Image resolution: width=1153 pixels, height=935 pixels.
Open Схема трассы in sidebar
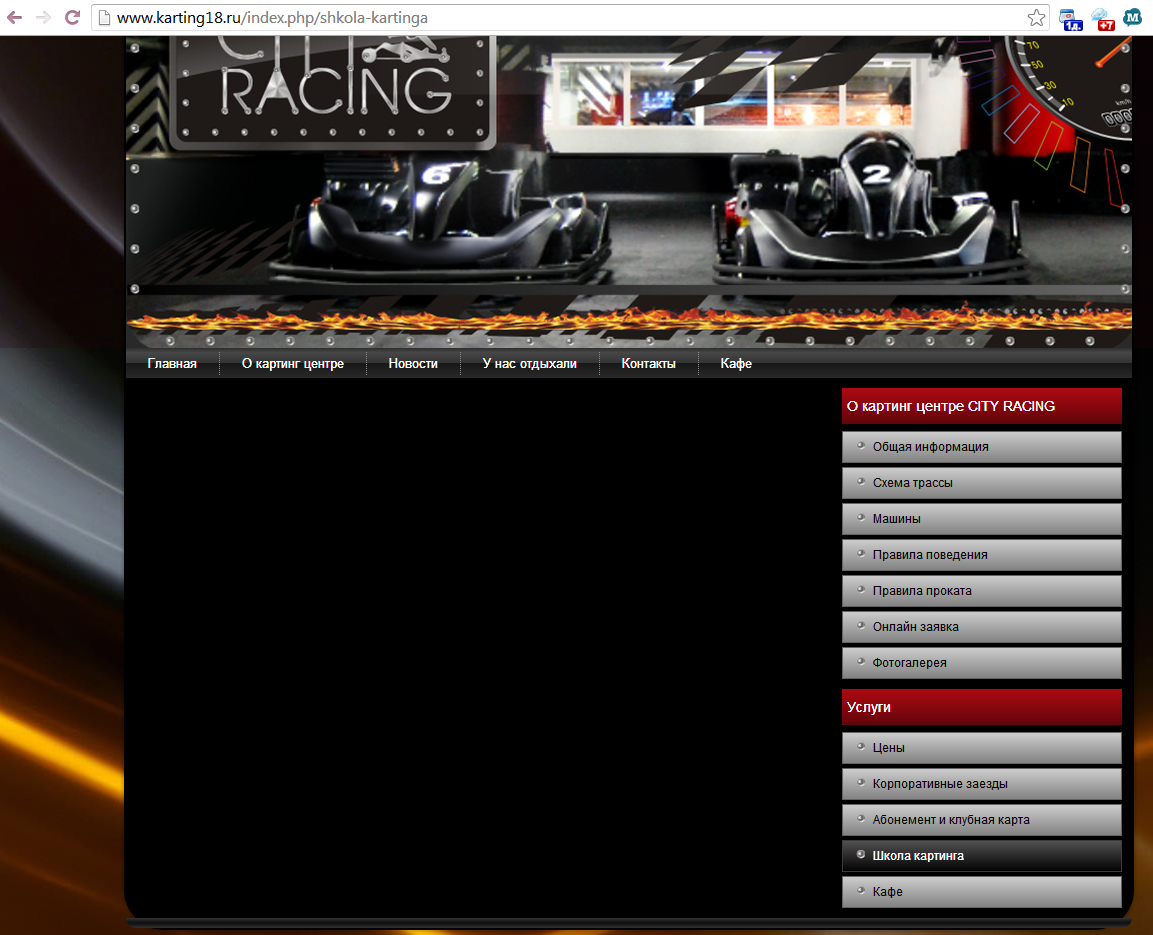[982, 483]
